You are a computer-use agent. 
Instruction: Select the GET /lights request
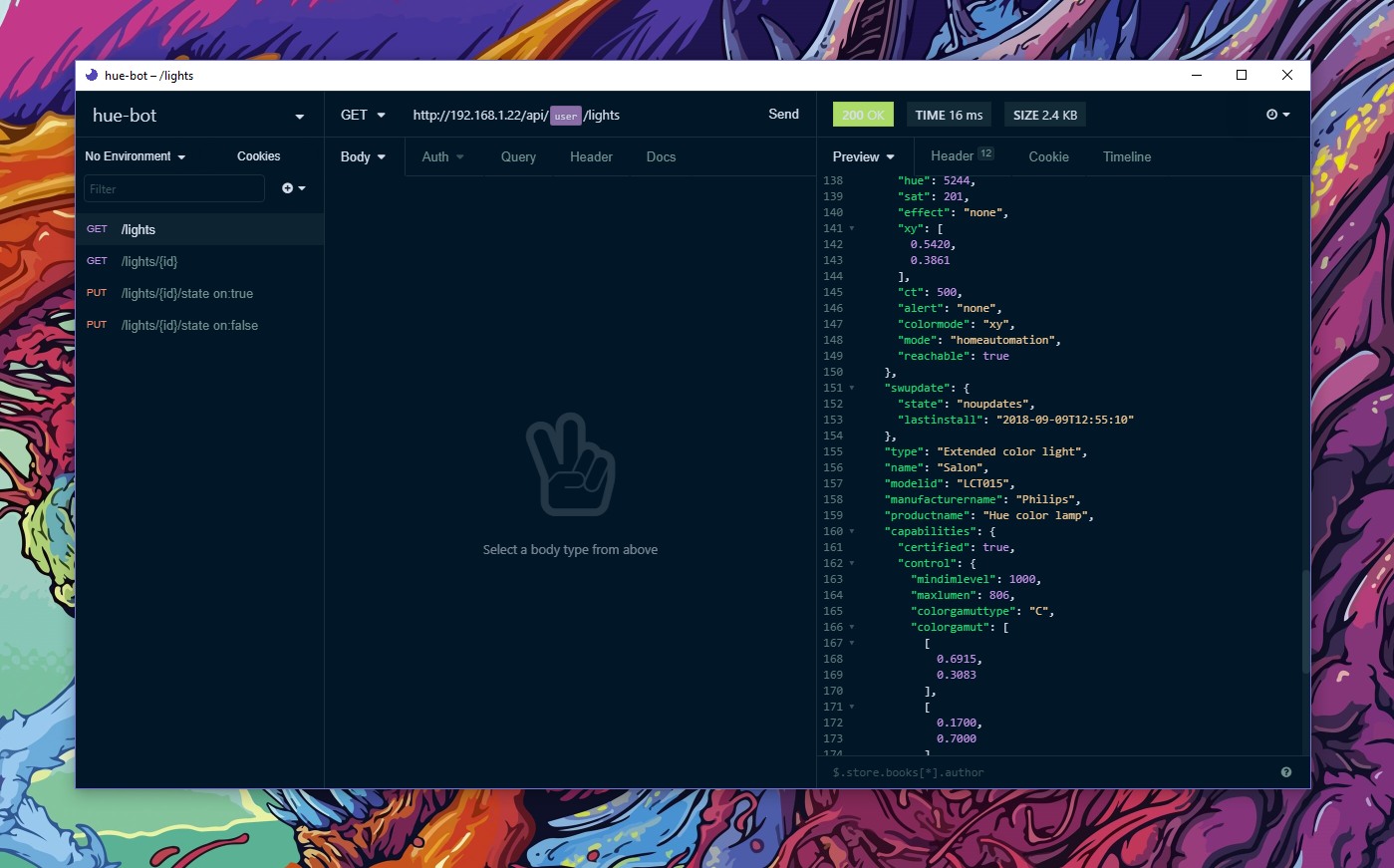[x=199, y=229]
